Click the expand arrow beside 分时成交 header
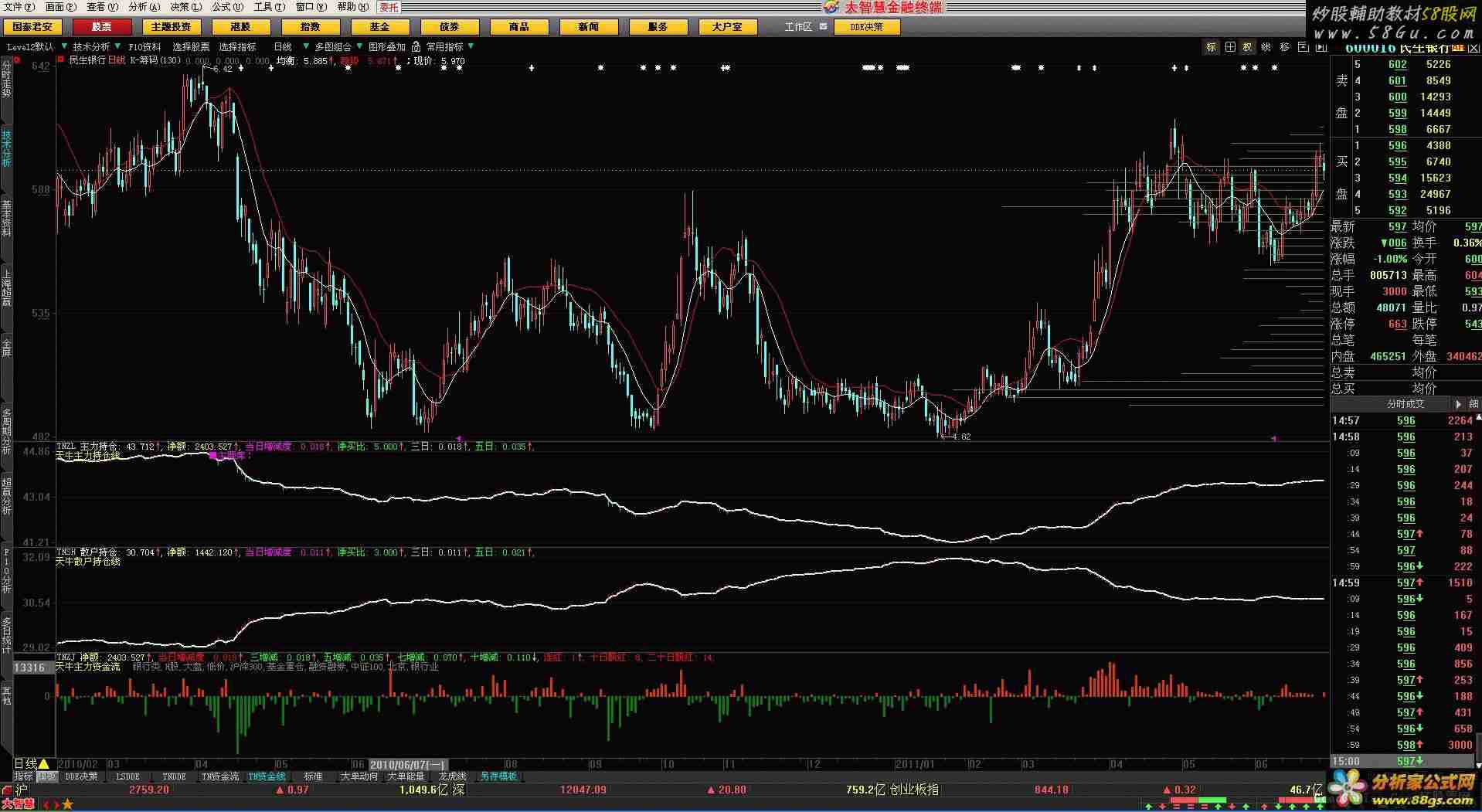 coord(1458,404)
